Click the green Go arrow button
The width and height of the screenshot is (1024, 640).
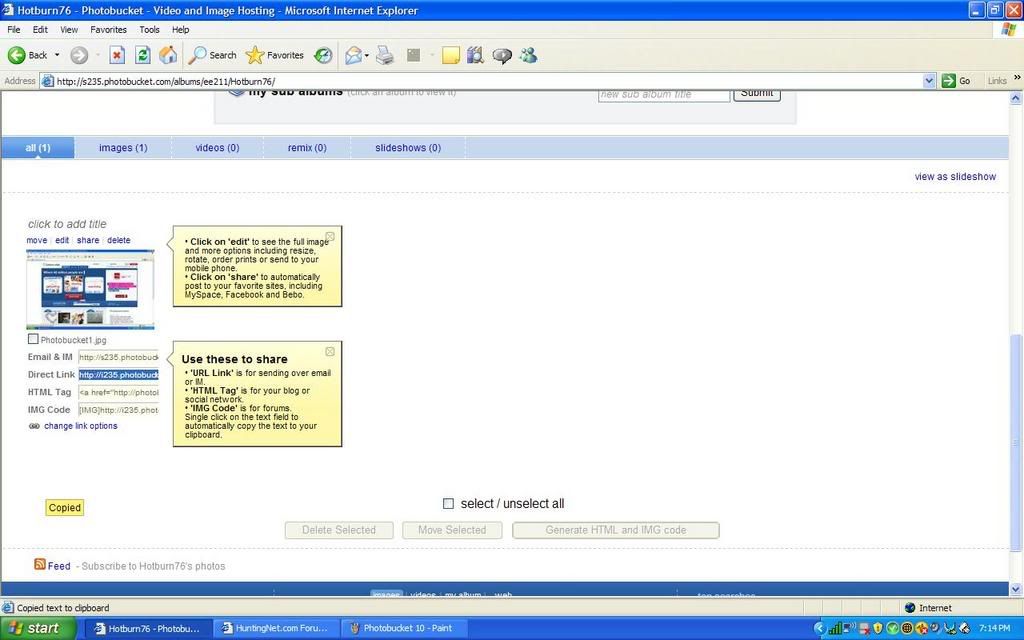coord(949,81)
